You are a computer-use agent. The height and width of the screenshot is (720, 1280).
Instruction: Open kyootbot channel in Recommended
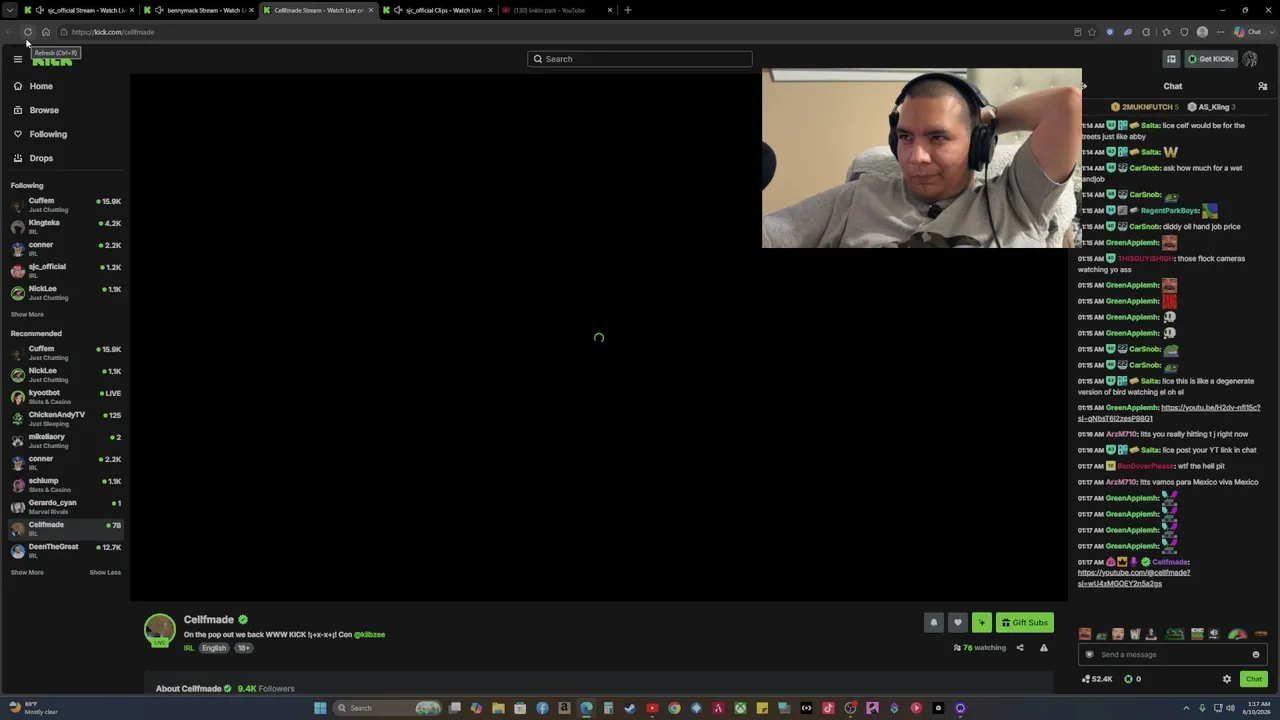point(65,397)
